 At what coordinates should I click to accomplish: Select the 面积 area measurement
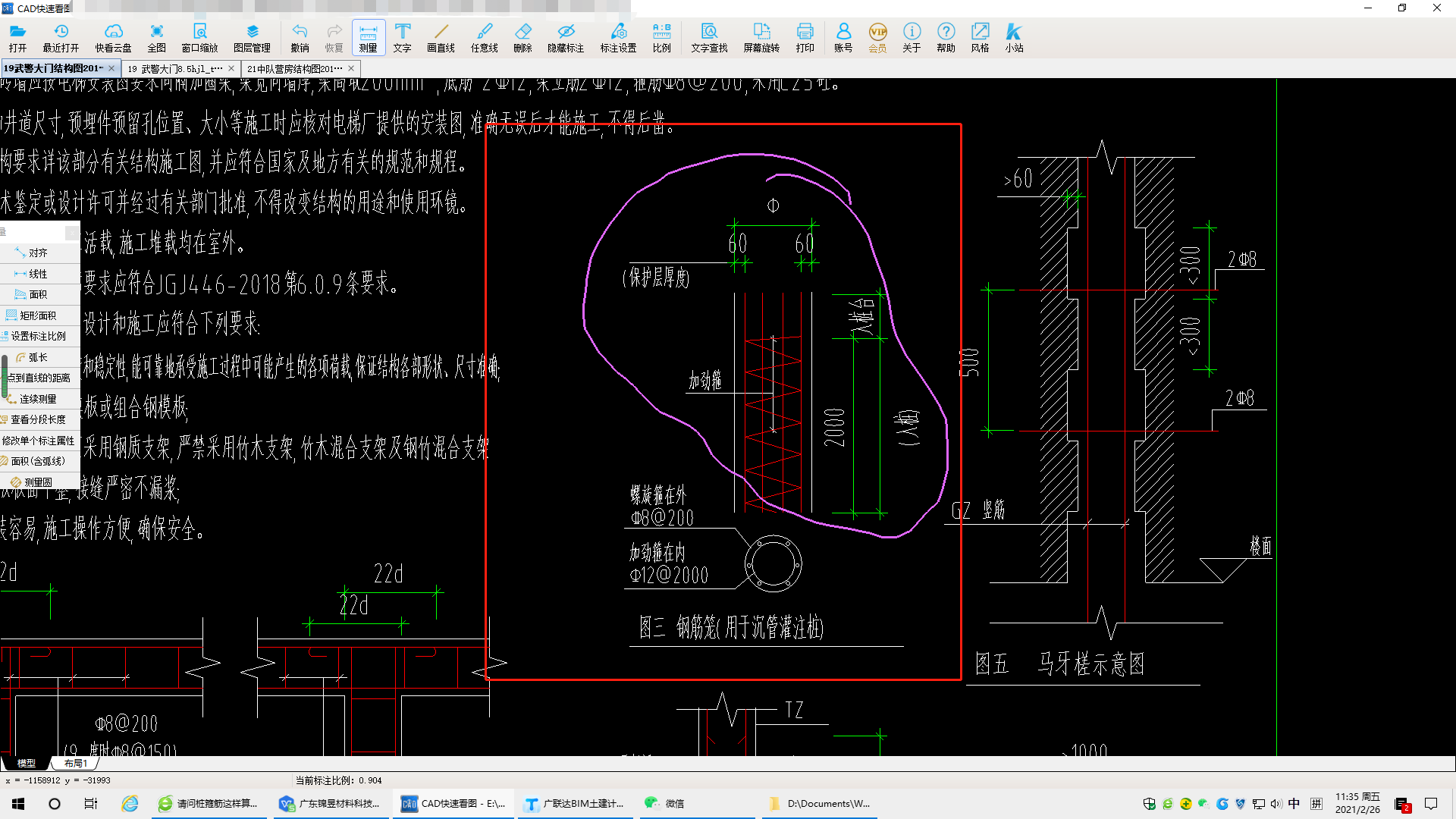pos(39,294)
